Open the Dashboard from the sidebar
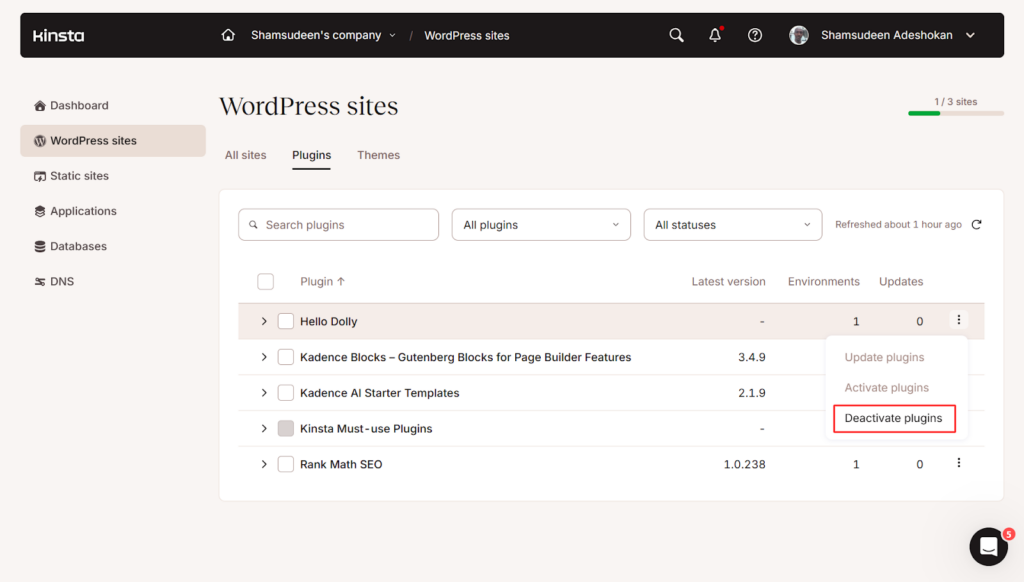Viewport: 1024px width, 582px height. tap(79, 105)
